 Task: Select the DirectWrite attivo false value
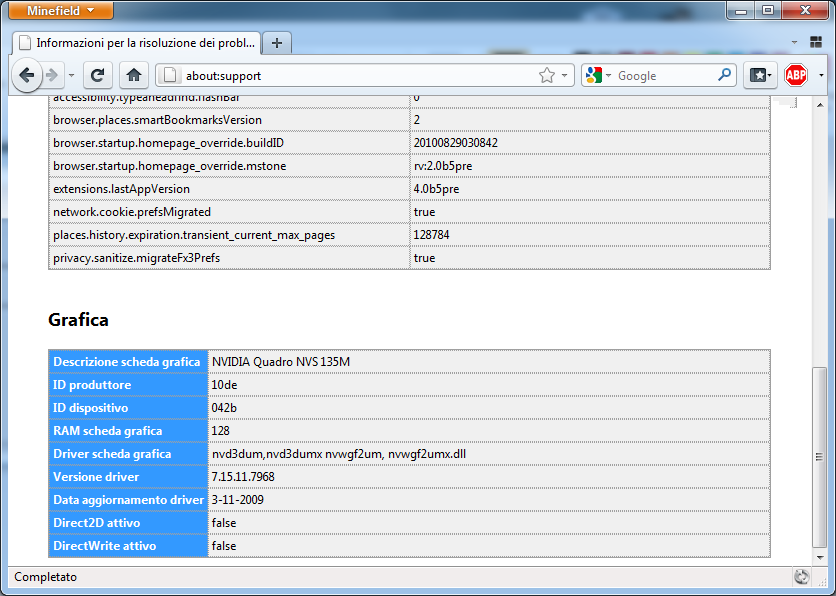tap(224, 546)
